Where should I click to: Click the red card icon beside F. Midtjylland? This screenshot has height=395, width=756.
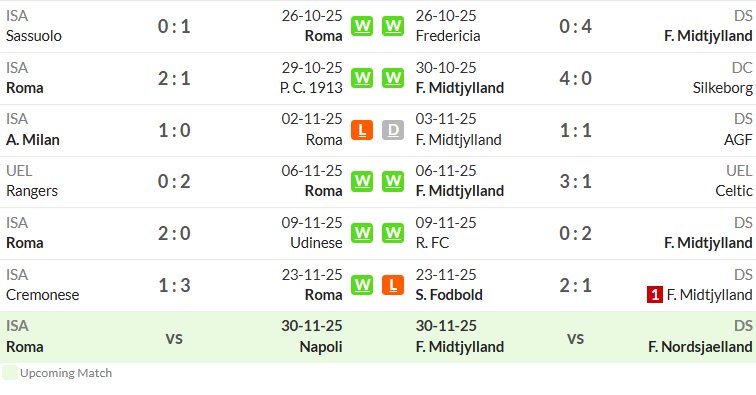(654, 295)
